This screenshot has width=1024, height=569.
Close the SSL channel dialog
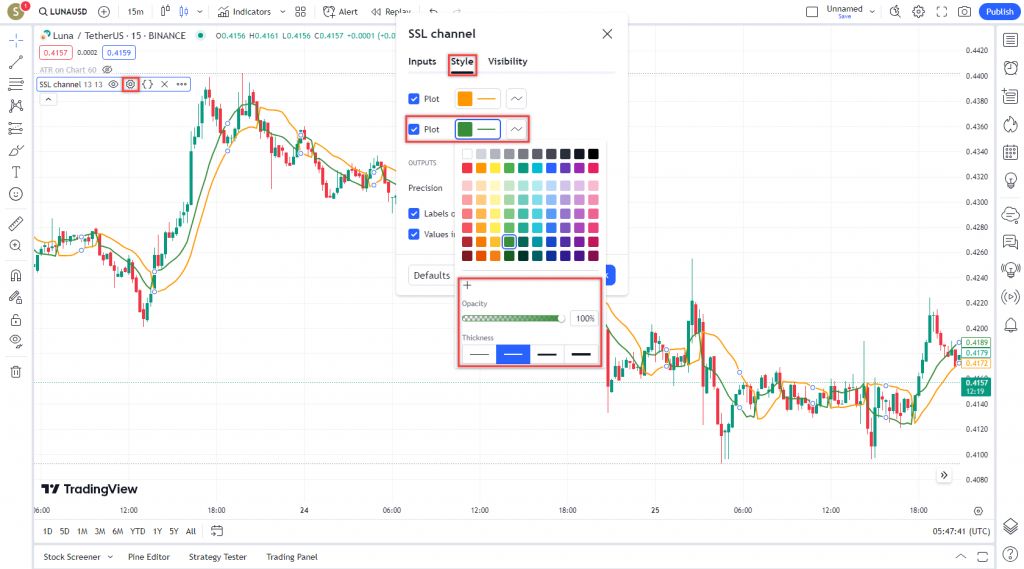point(607,34)
